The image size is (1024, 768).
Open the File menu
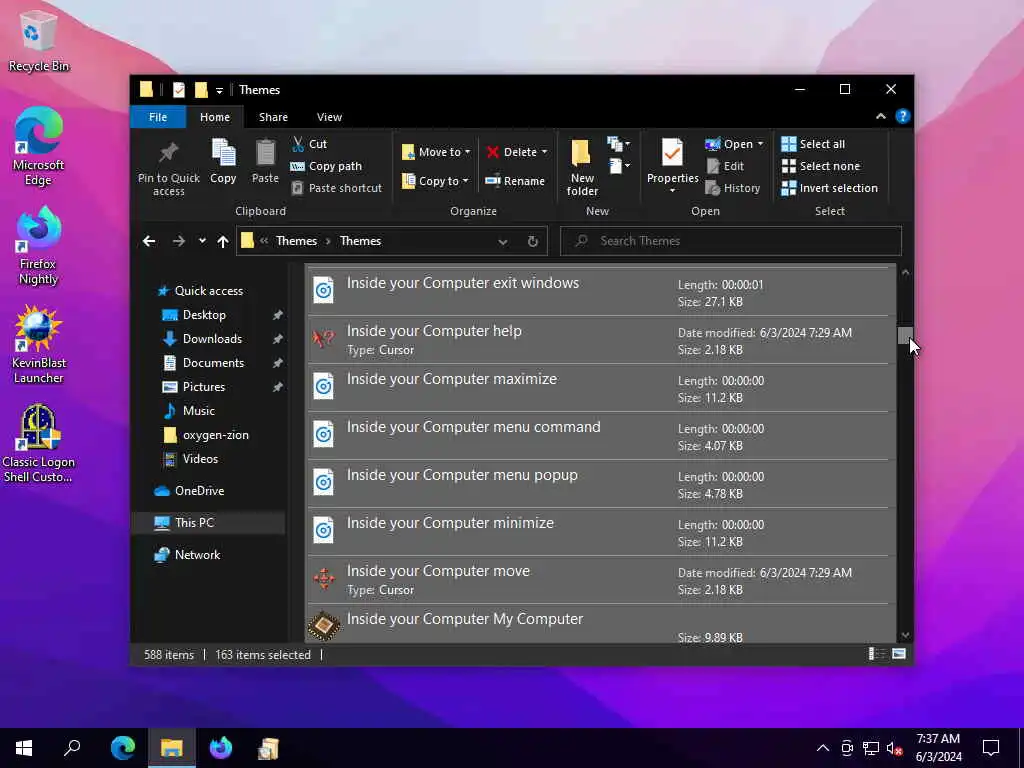pyautogui.click(x=158, y=117)
